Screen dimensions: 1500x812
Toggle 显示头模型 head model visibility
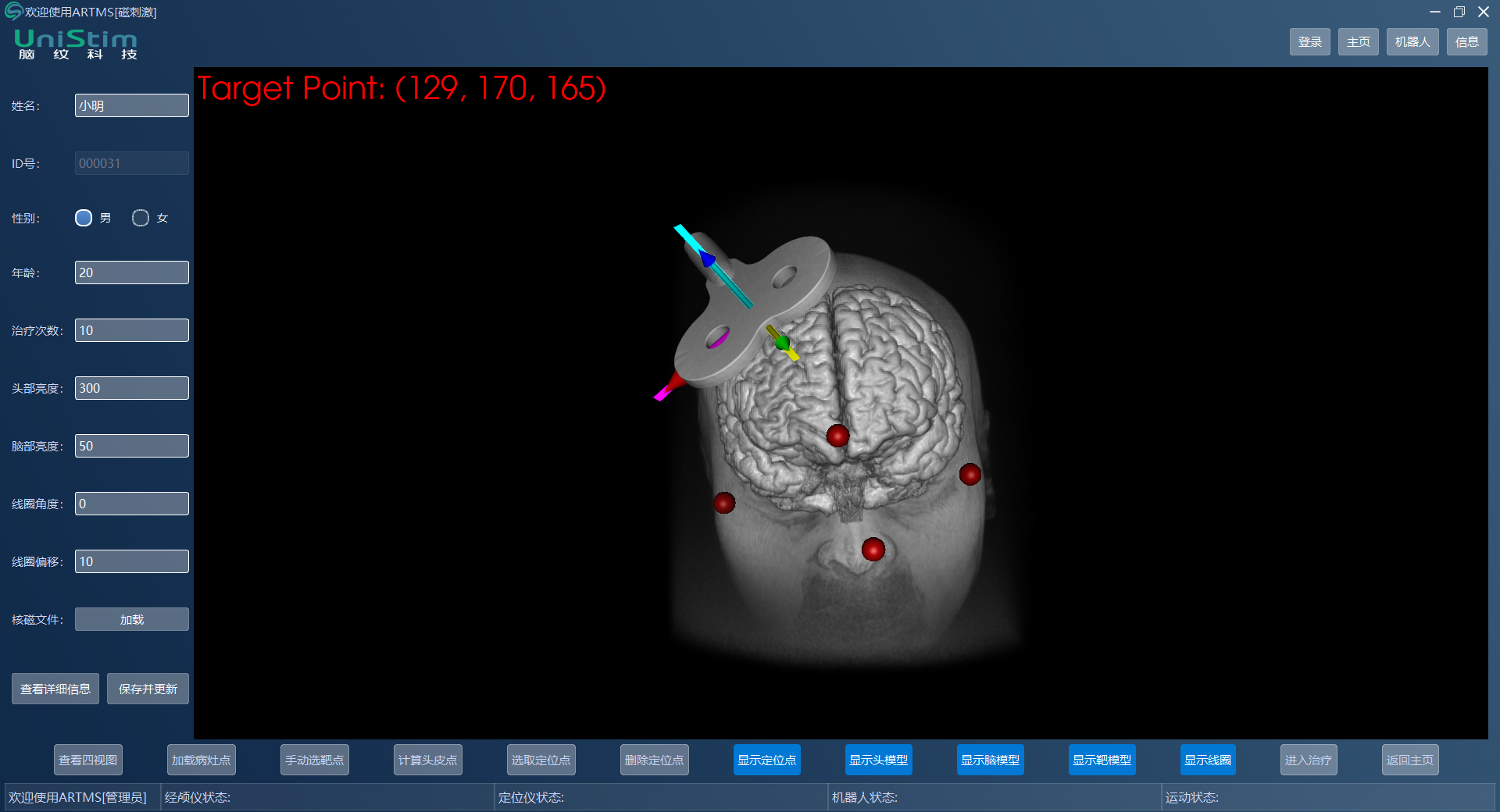[x=878, y=760]
